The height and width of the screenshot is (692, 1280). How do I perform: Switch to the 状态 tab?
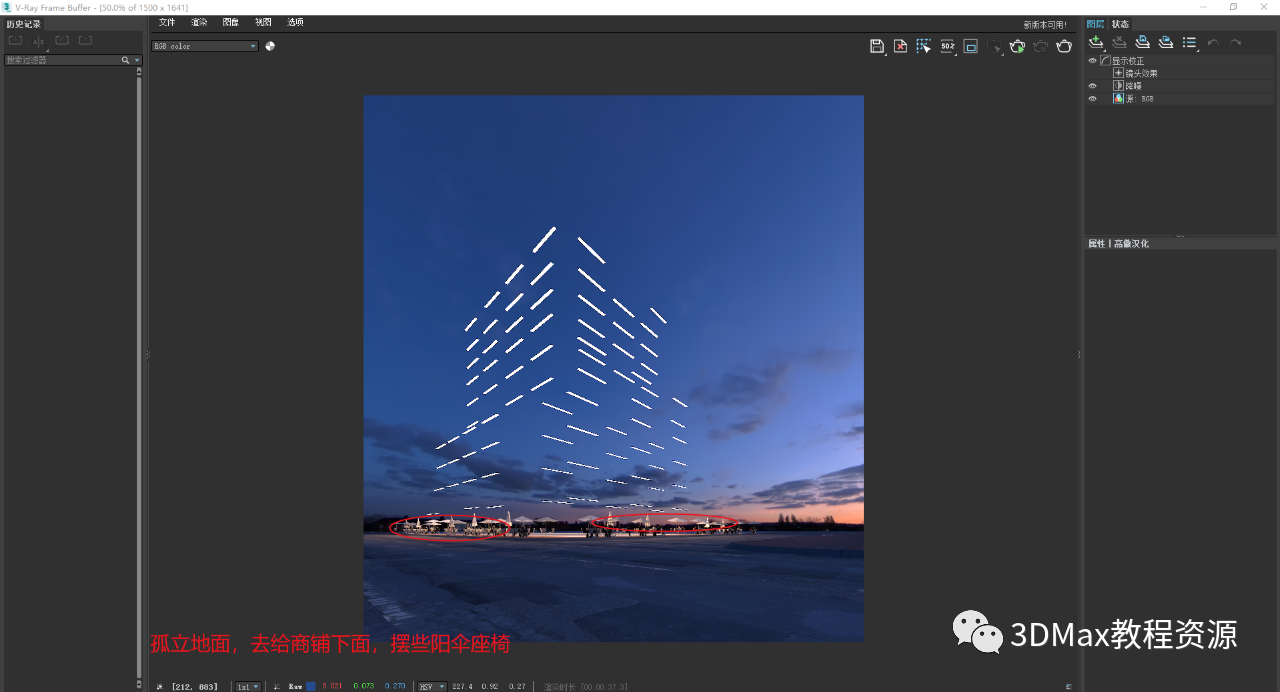point(1119,23)
